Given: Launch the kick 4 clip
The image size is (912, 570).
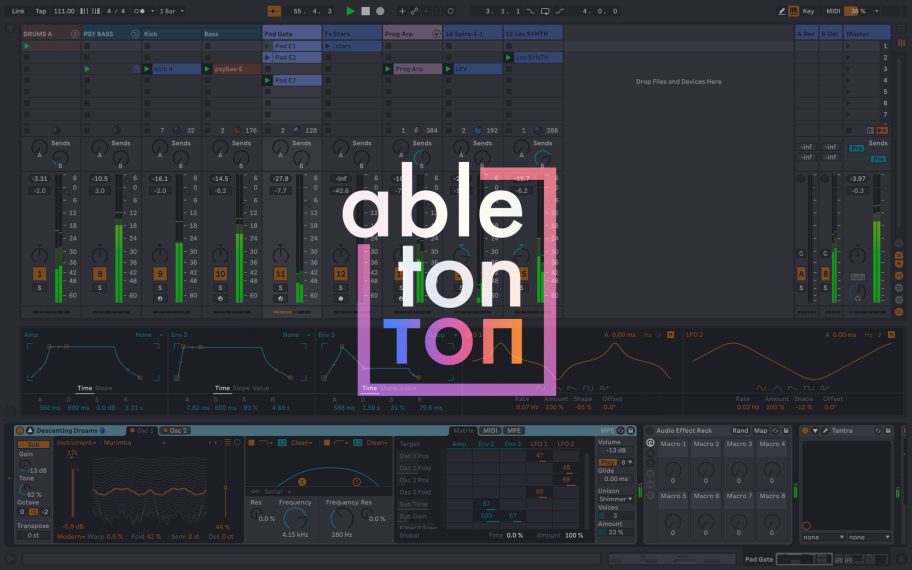Looking at the screenshot, I should pos(147,69).
